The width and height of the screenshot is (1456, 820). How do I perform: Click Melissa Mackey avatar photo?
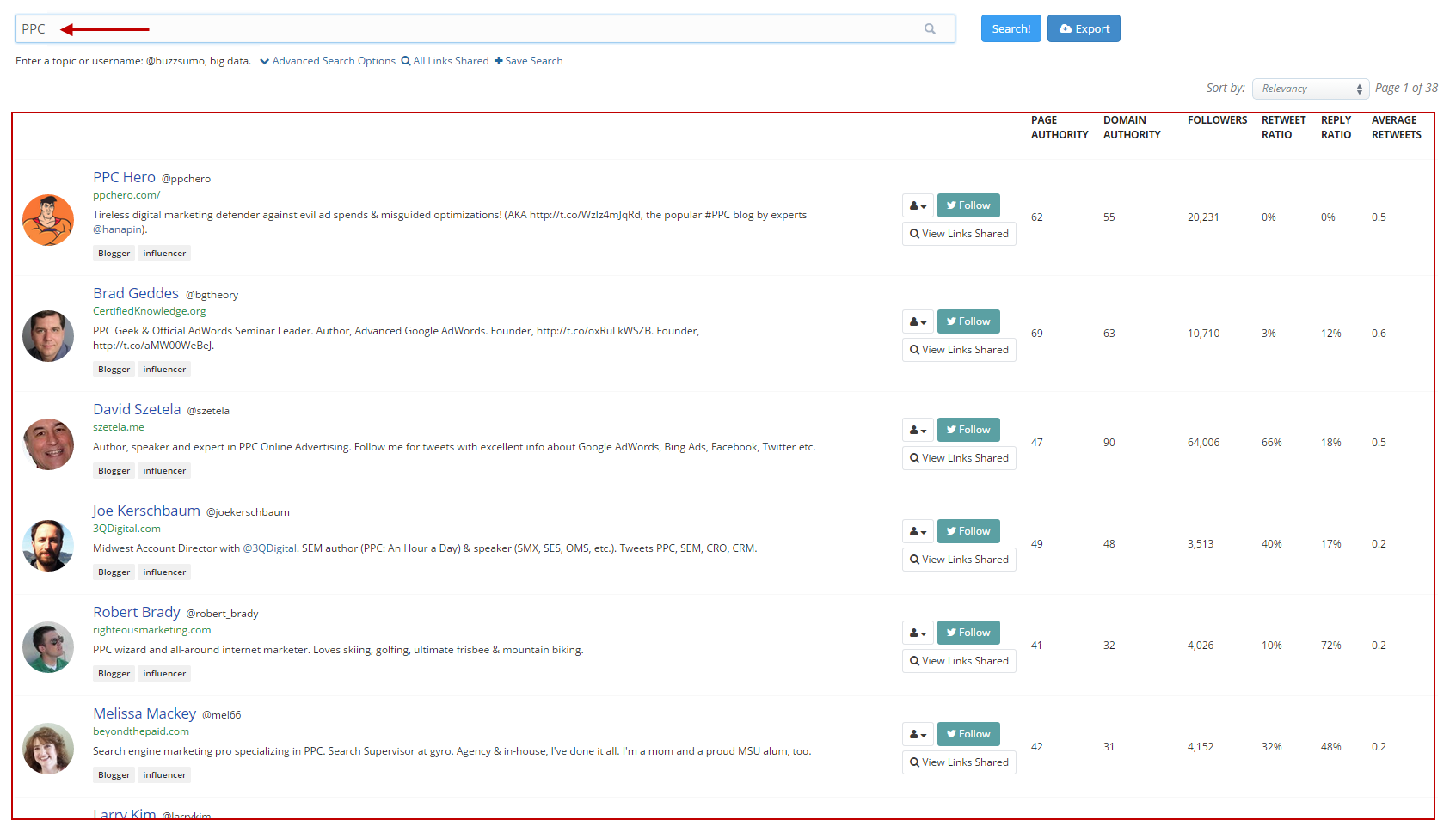point(48,749)
